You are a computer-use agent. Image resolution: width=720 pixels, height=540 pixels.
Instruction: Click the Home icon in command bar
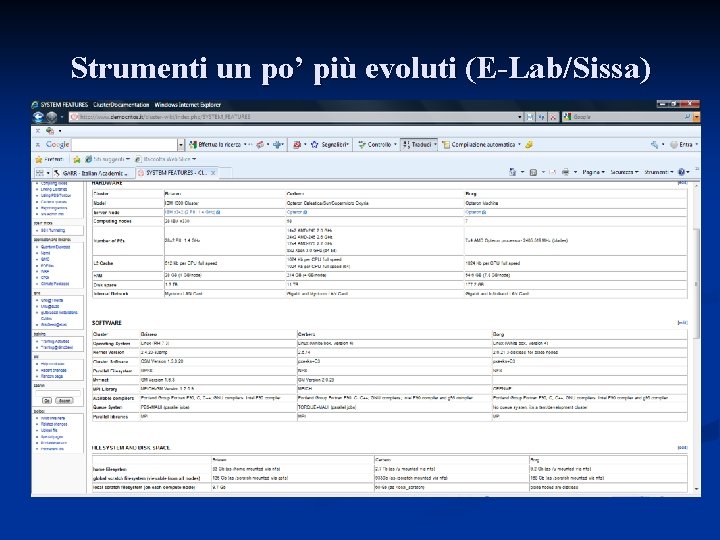pyautogui.click(x=512, y=172)
